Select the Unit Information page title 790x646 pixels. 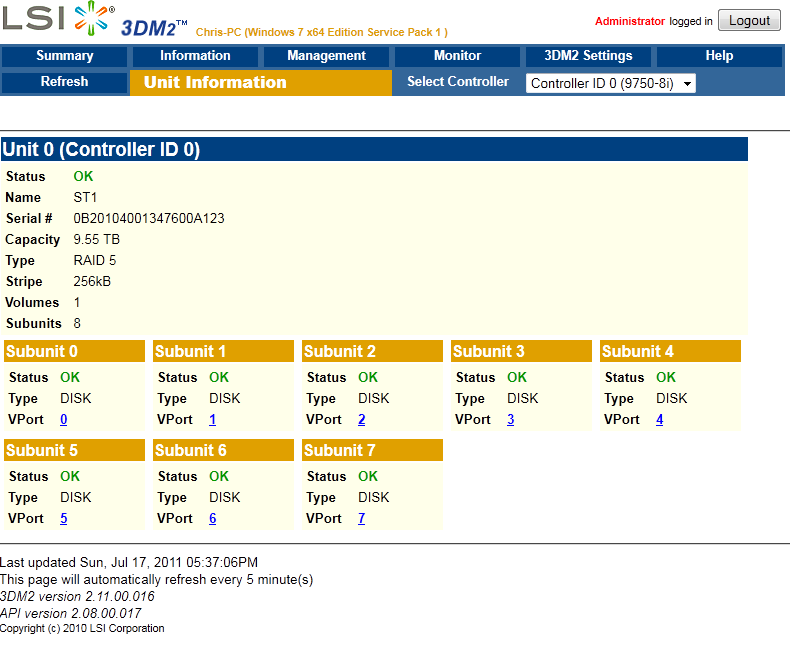click(215, 82)
